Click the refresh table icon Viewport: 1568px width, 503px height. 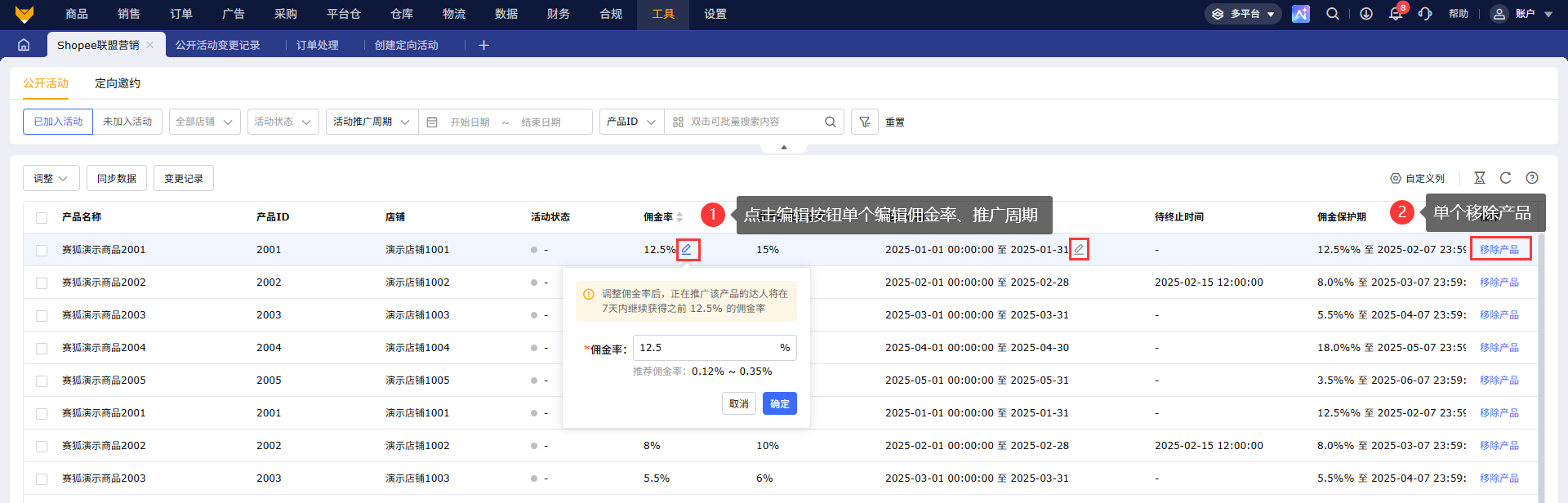click(x=1506, y=178)
